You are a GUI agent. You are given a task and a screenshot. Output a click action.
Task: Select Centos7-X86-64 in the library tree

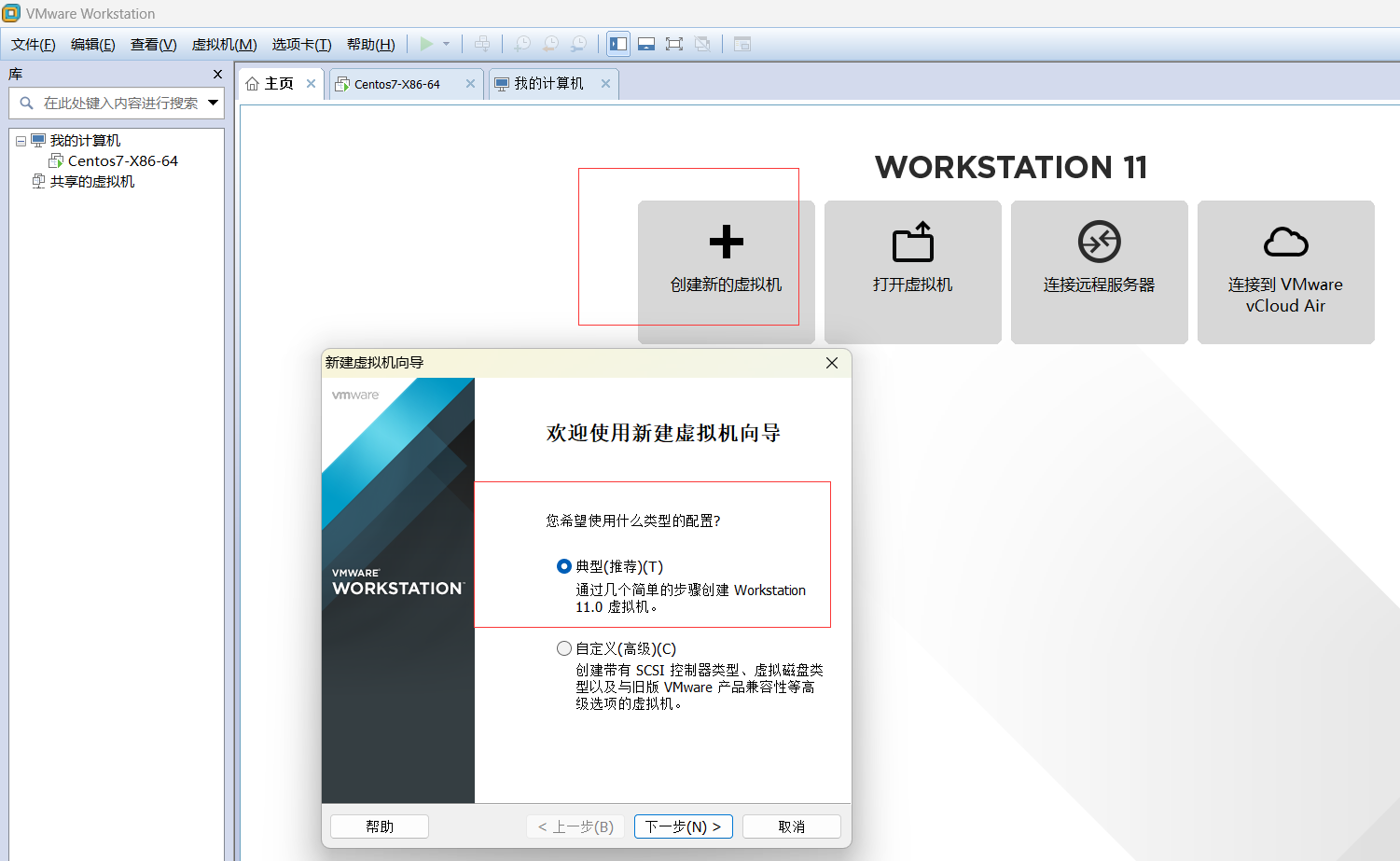[x=123, y=161]
